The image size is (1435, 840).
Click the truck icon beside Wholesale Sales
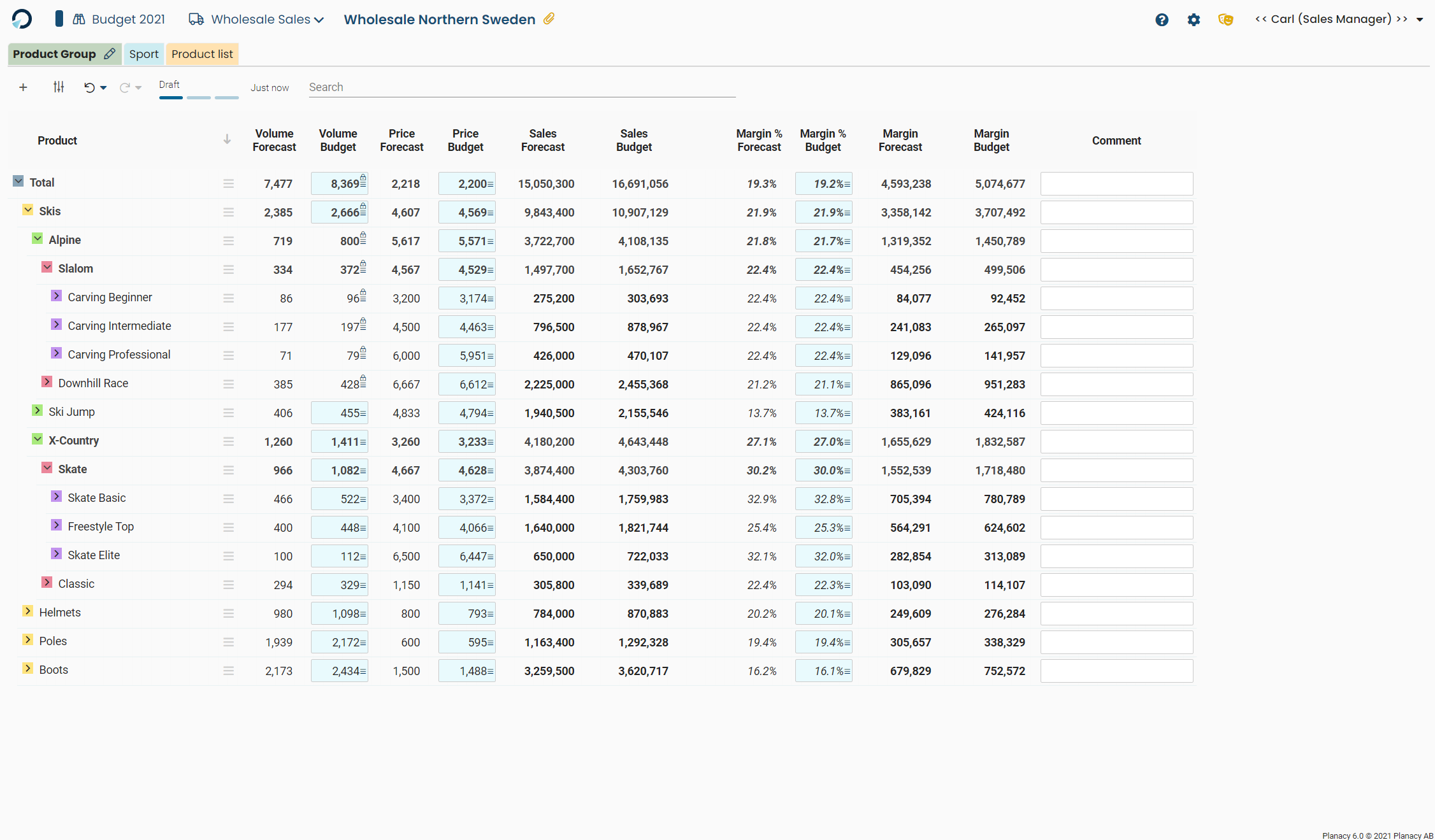[x=196, y=19]
